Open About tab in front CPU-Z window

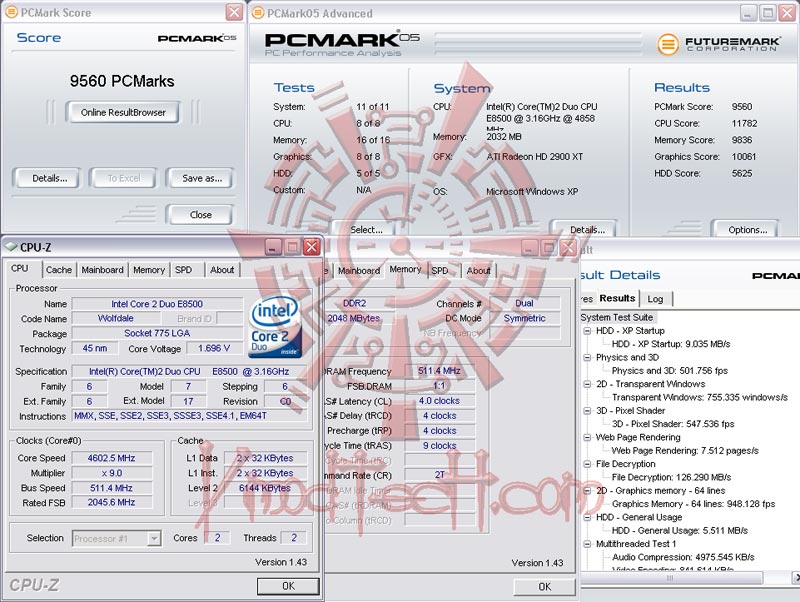pos(222,269)
